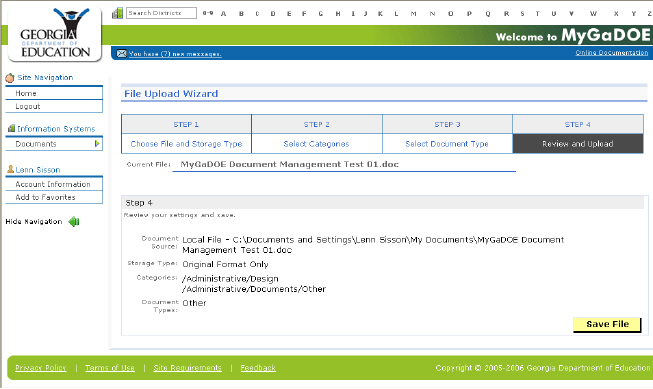Open the new messages link

click(175, 54)
